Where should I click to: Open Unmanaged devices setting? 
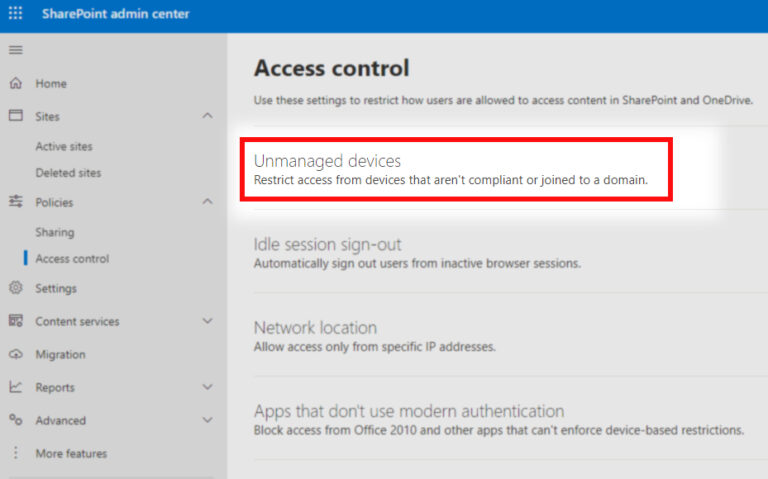click(x=327, y=161)
